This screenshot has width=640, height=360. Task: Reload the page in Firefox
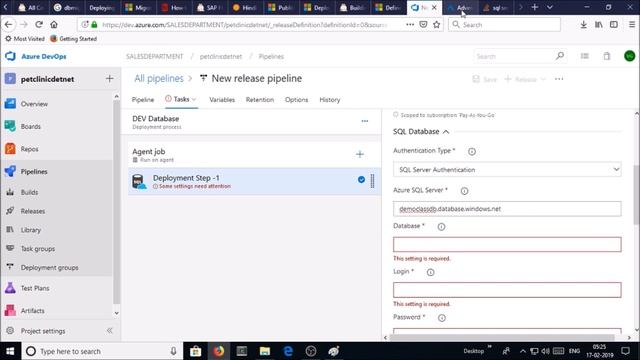[39, 24]
